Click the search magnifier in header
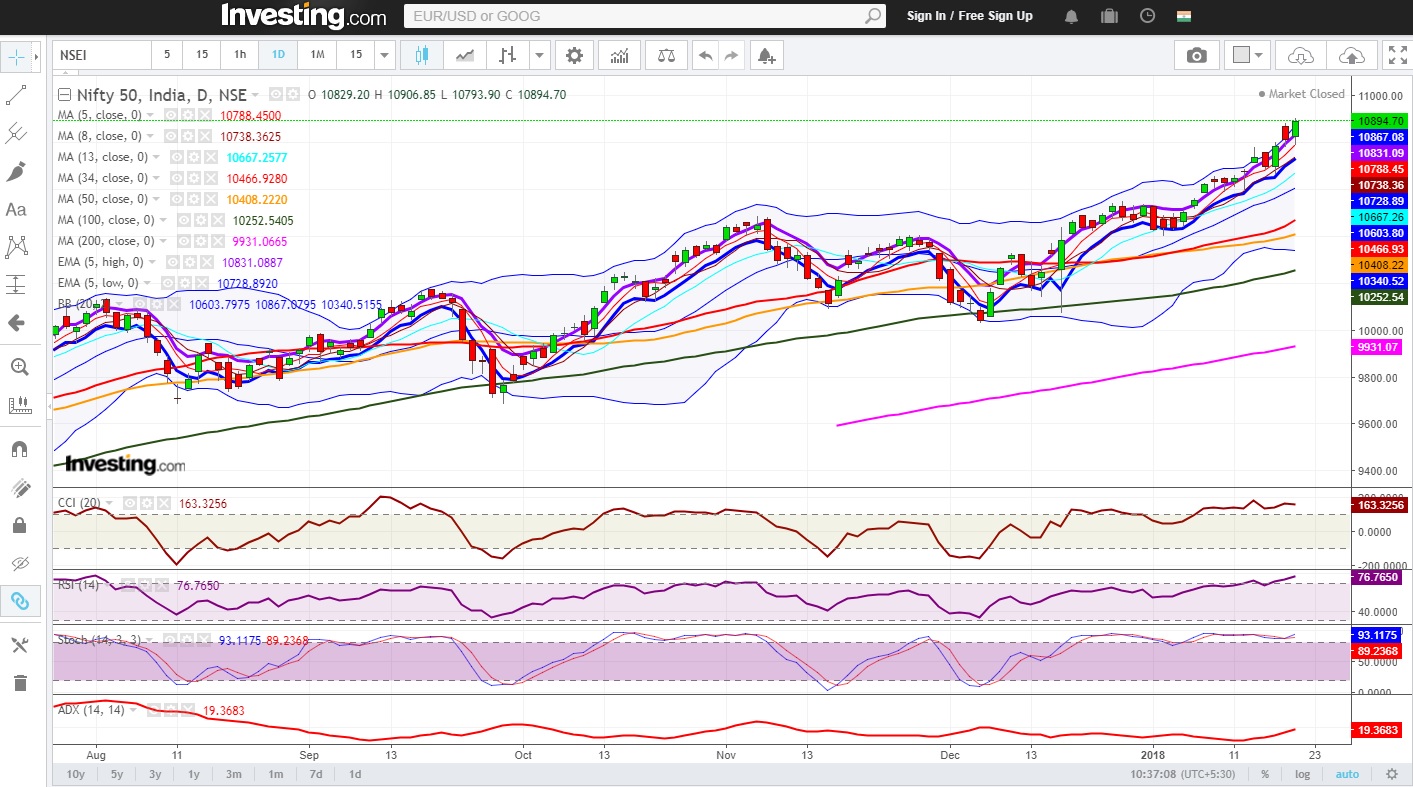Image resolution: width=1413 pixels, height=787 pixels. pyautogui.click(x=873, y=16)
